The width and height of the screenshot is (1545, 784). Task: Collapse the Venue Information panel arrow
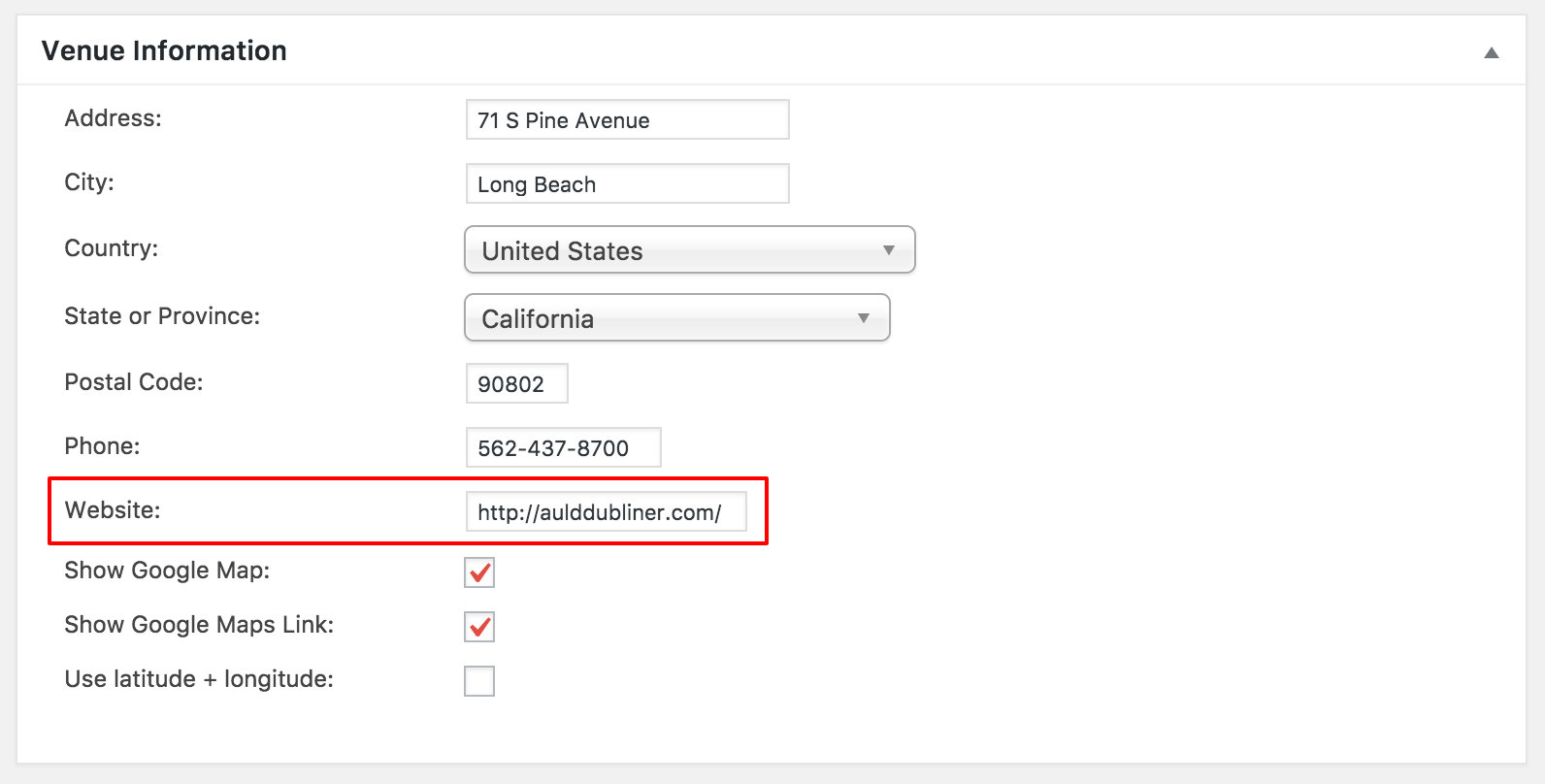click(1492, 52)
